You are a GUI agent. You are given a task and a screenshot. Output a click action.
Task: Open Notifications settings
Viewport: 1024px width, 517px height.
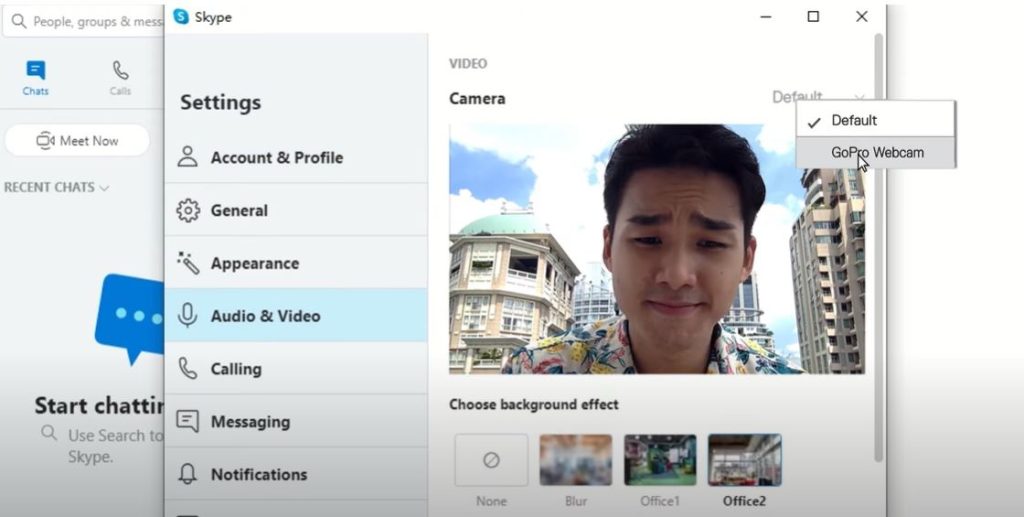point(296,475)
